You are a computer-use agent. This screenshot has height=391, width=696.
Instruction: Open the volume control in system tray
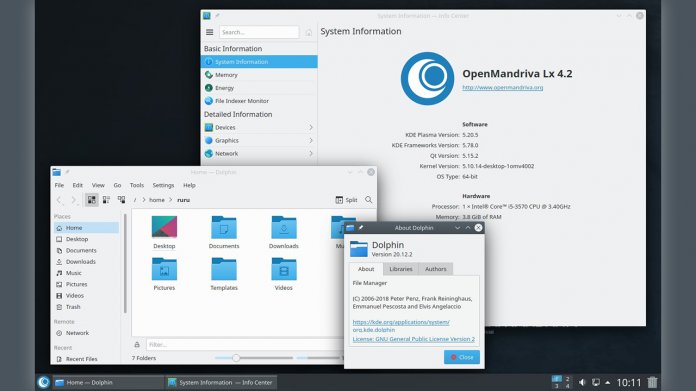(x=582, y=382)
